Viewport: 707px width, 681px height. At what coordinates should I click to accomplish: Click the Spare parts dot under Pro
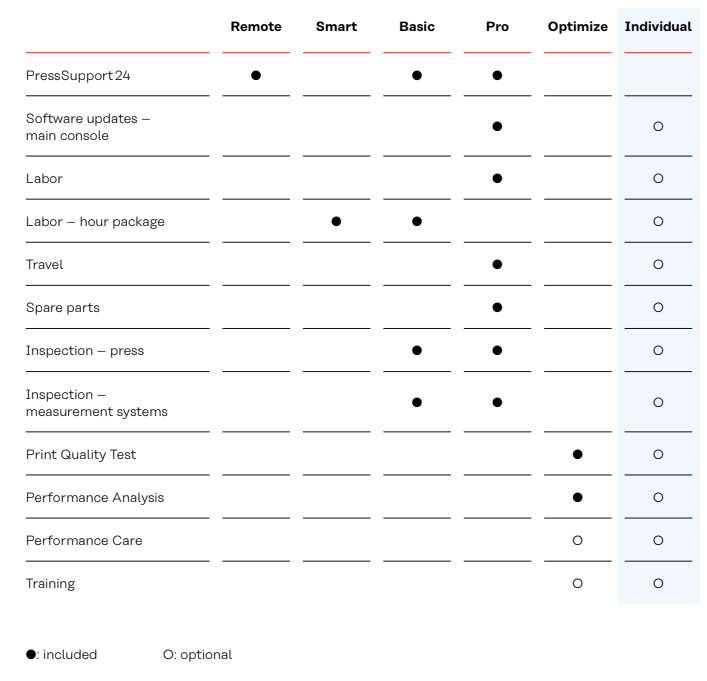[x=497, y=308]
